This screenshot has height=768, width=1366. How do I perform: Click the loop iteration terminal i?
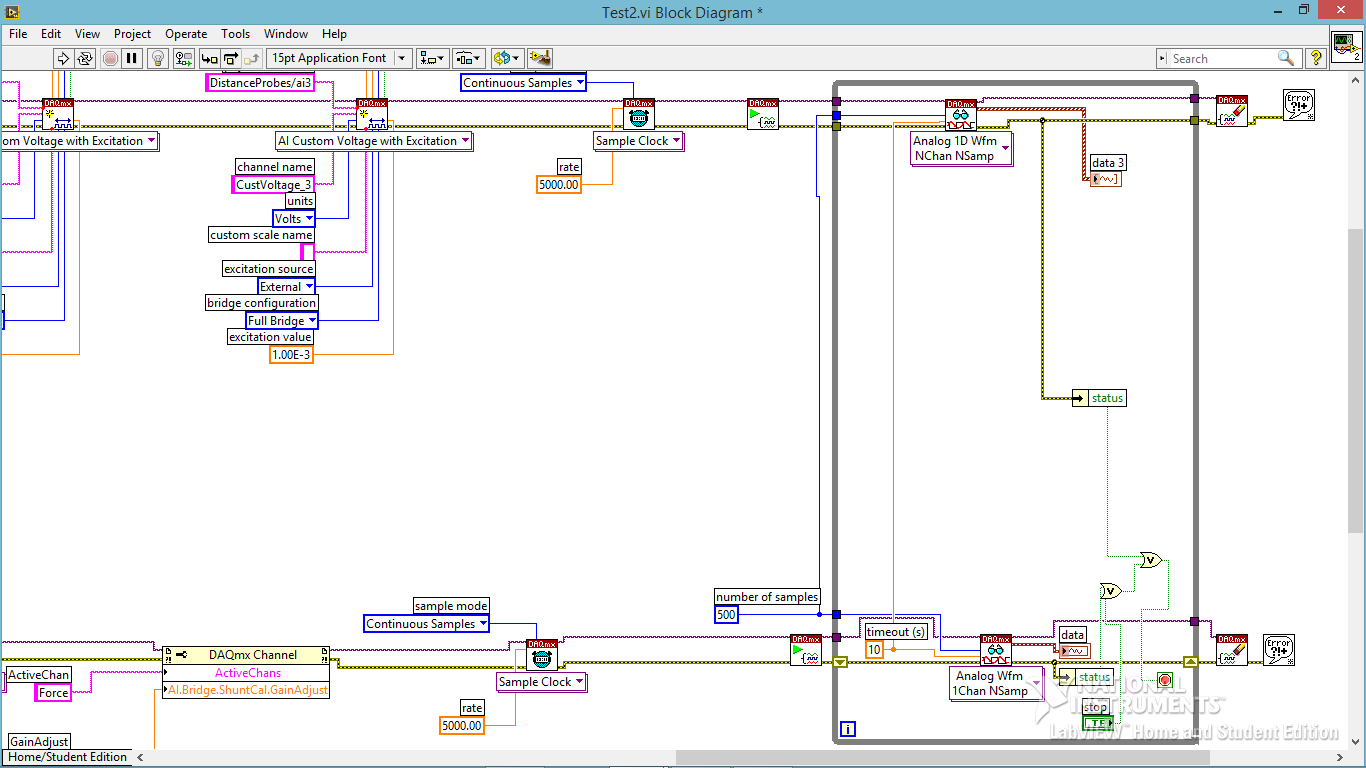848,730
